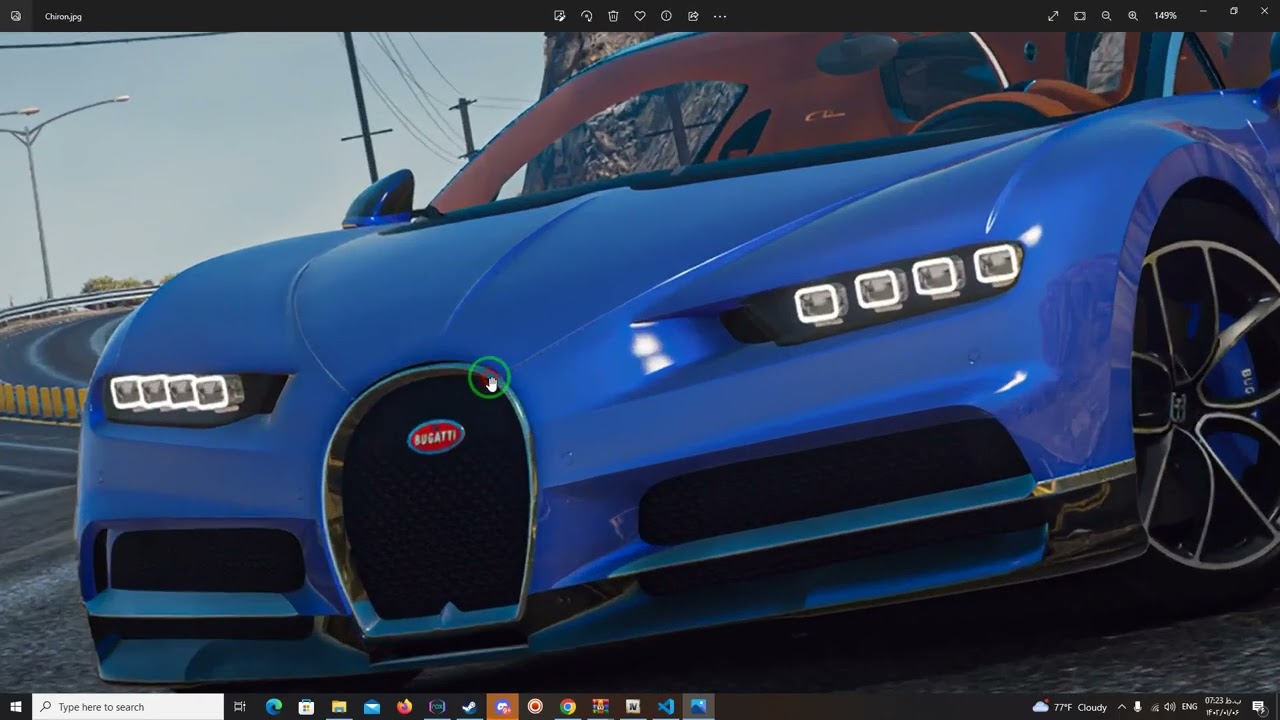
Task: Select the Photos app taskbar icon
Action: (x=698, y=707)
